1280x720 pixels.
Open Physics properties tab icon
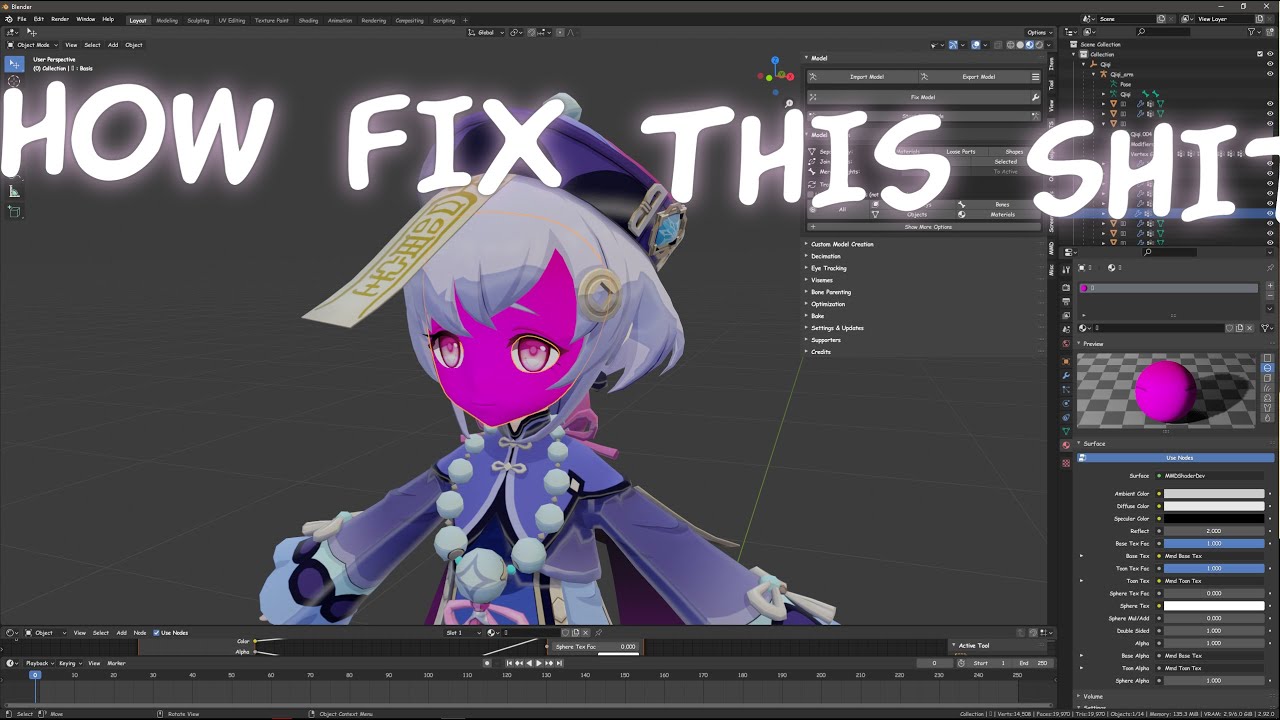pos(1066,403)
